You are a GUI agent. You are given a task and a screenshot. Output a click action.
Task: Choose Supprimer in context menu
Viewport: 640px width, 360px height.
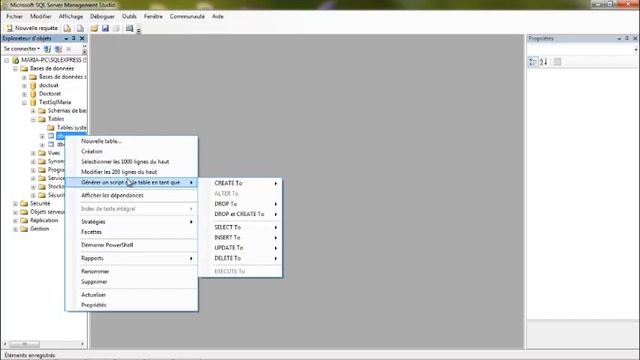coord(131,282)
